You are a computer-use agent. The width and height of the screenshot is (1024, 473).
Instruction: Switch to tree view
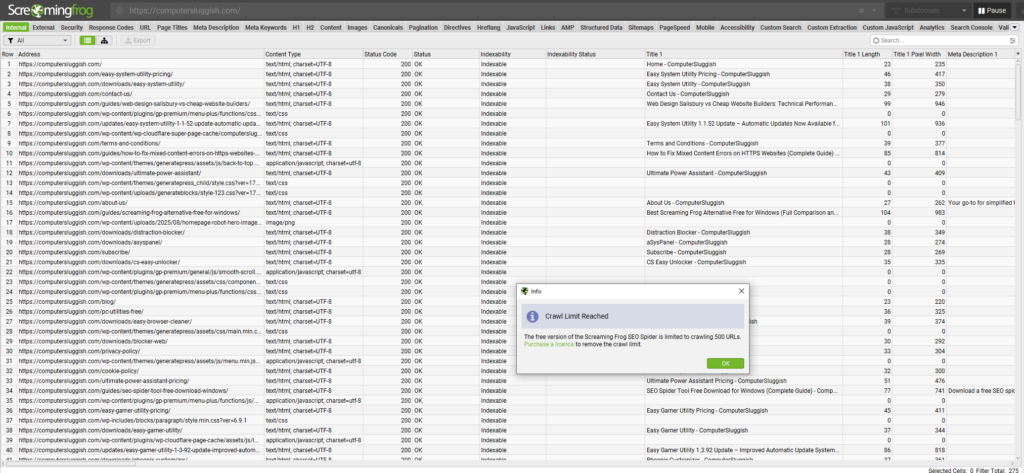point(103,41)
